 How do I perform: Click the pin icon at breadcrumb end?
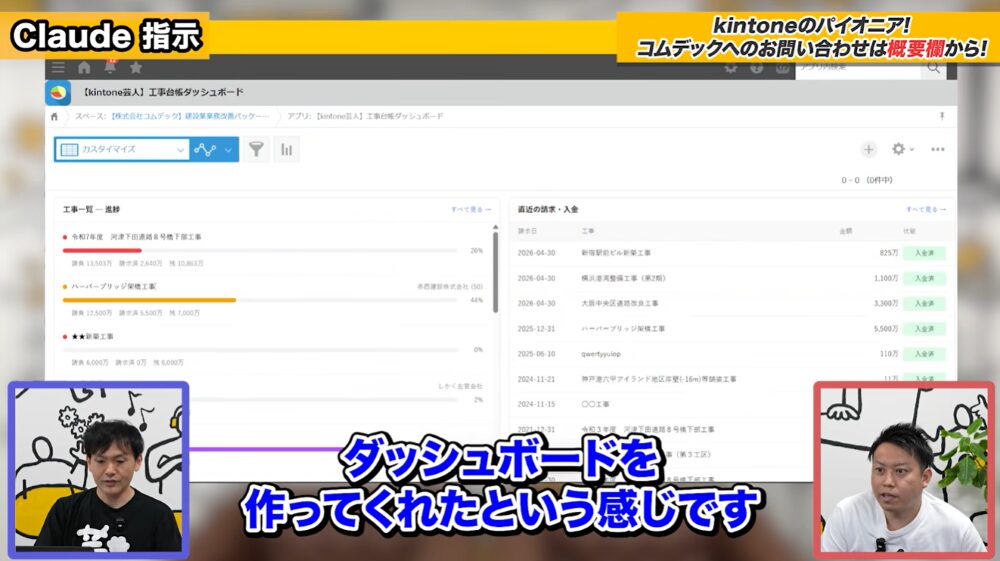pyautogui.click(x=942, y=116)
